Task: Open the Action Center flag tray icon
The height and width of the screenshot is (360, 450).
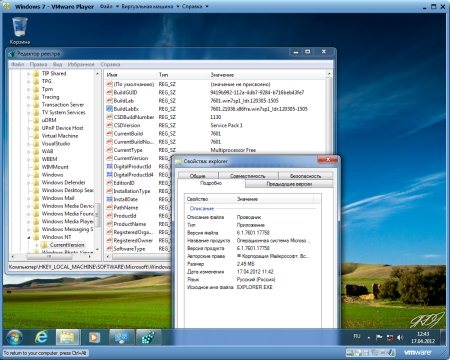Action: 379,337
